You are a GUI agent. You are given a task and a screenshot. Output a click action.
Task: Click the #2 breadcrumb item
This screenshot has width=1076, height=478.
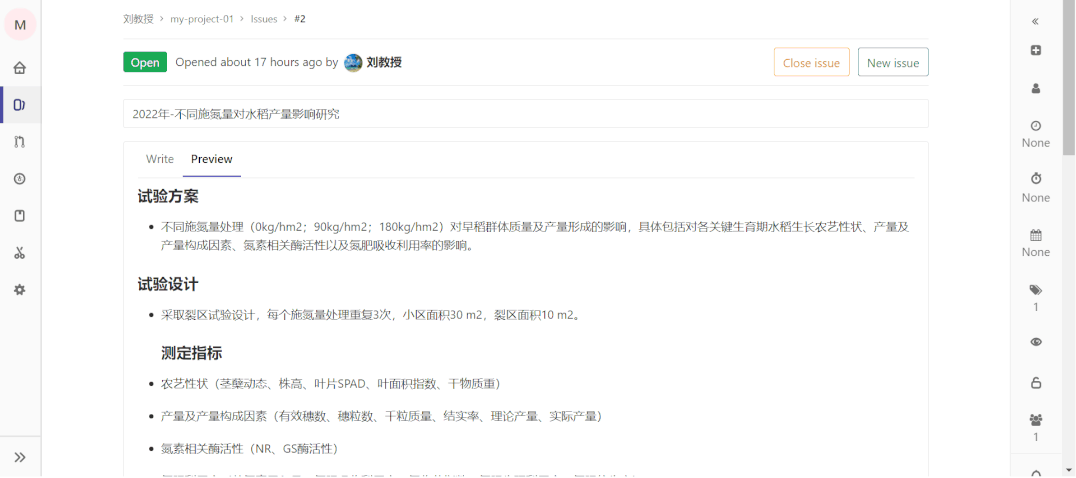click(x=300, y=19)
